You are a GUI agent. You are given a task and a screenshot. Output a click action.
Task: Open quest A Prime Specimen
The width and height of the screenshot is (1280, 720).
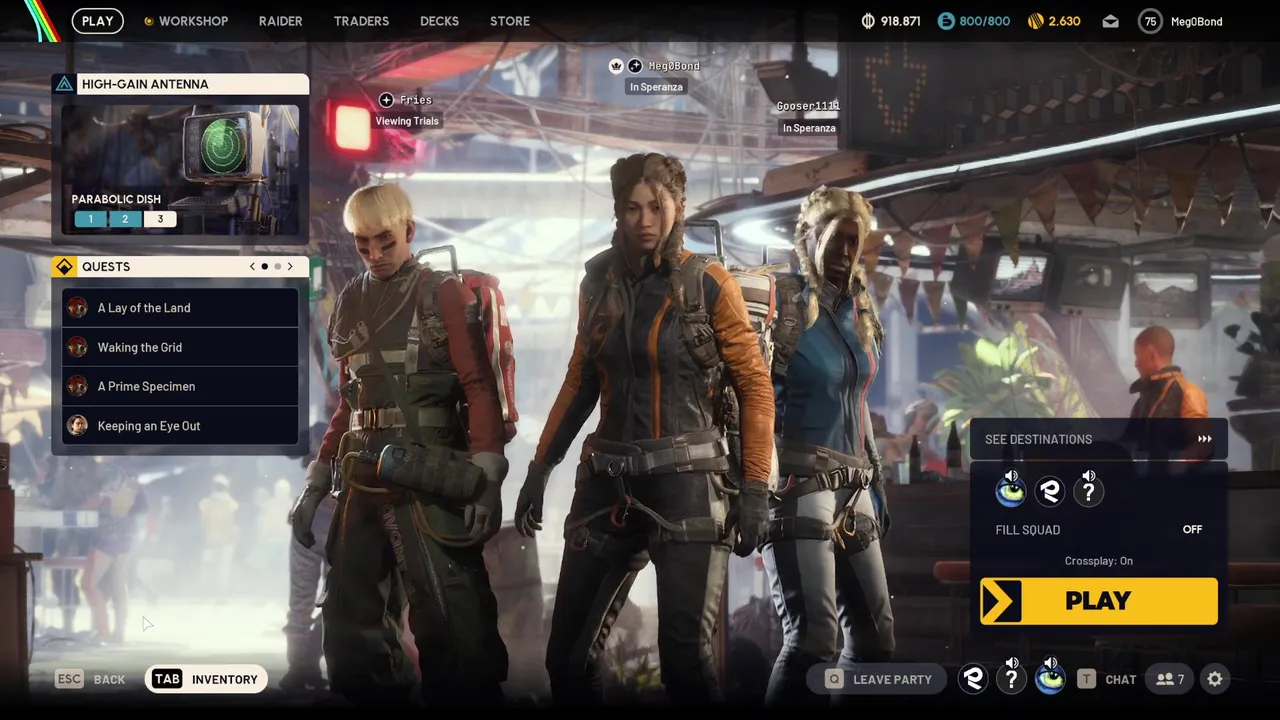click(180, 386)
